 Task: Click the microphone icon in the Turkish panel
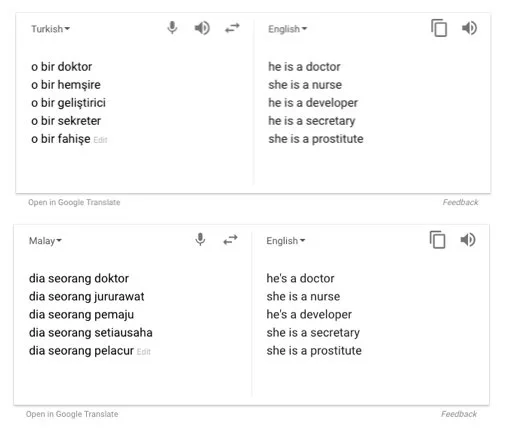click(172, 28)
